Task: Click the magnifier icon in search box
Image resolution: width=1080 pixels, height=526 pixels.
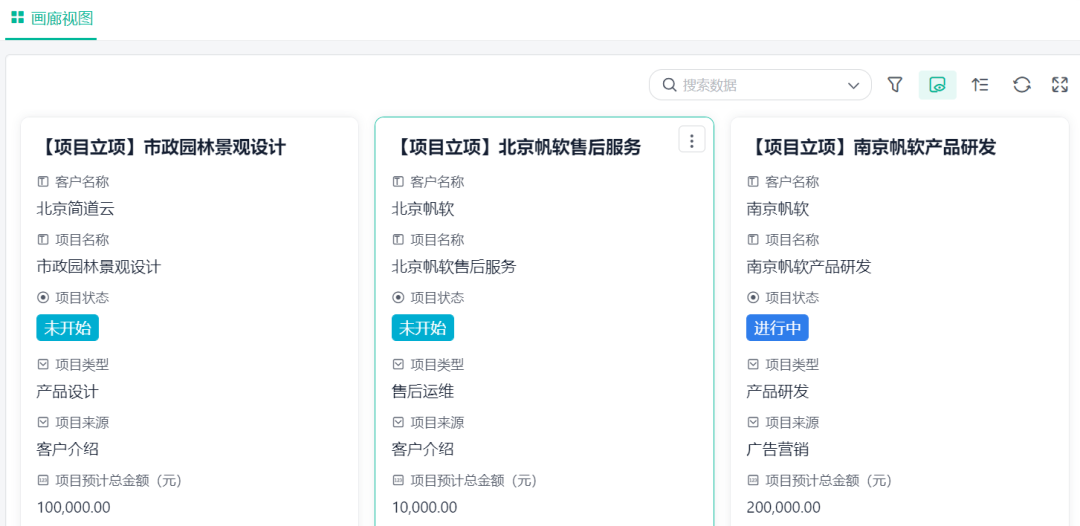Action: [x=669, y=85]
